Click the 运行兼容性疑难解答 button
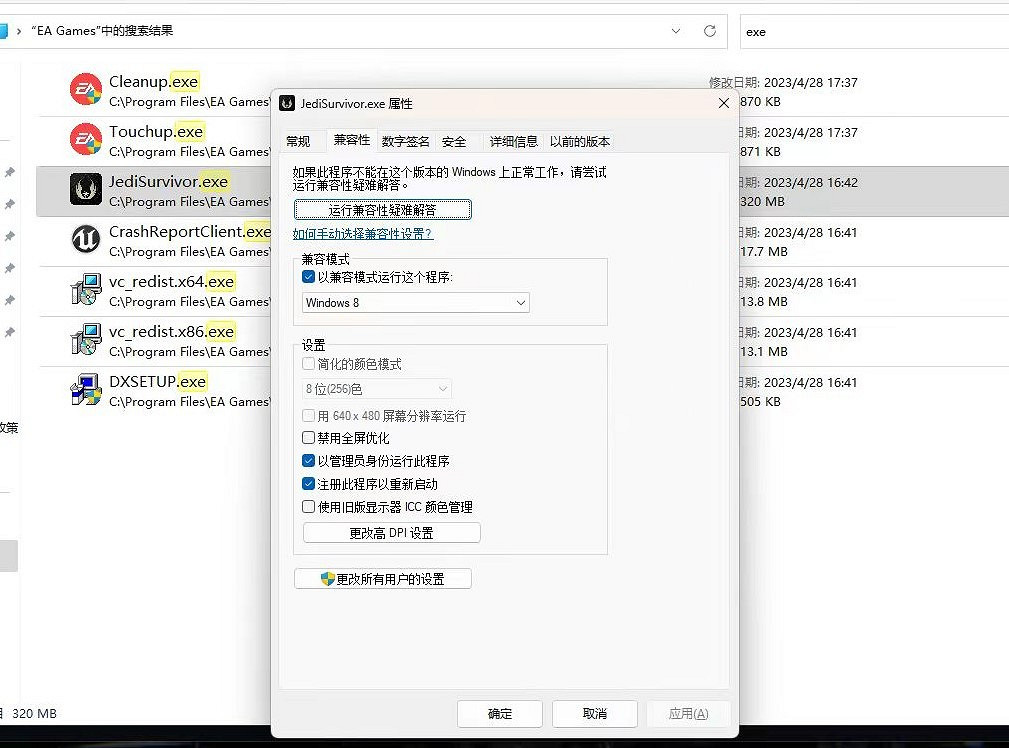The width and height of the screenshot is (1009, 748). coord(383,210)
